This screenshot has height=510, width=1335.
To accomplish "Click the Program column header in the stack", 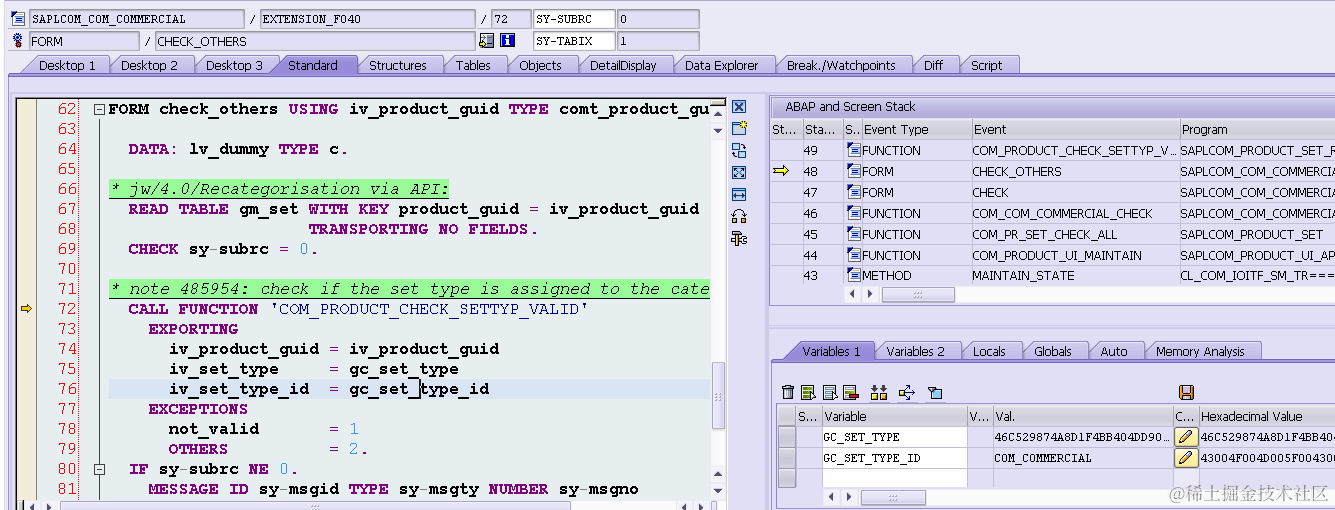I will (x=1256, y=129).
